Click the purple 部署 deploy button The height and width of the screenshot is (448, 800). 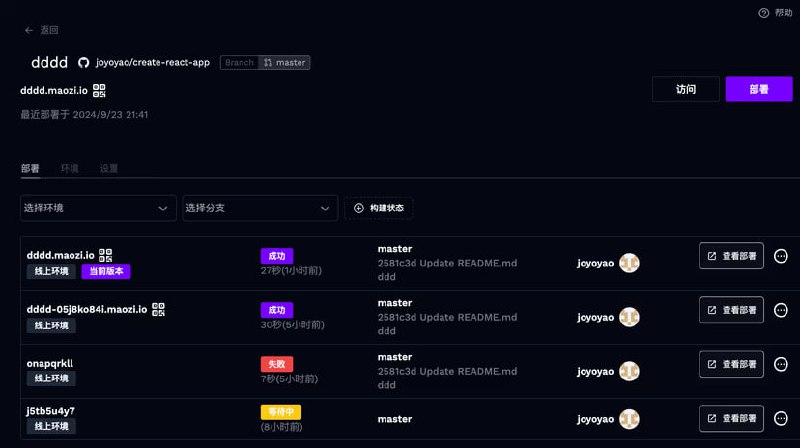[x=758, y=89]
